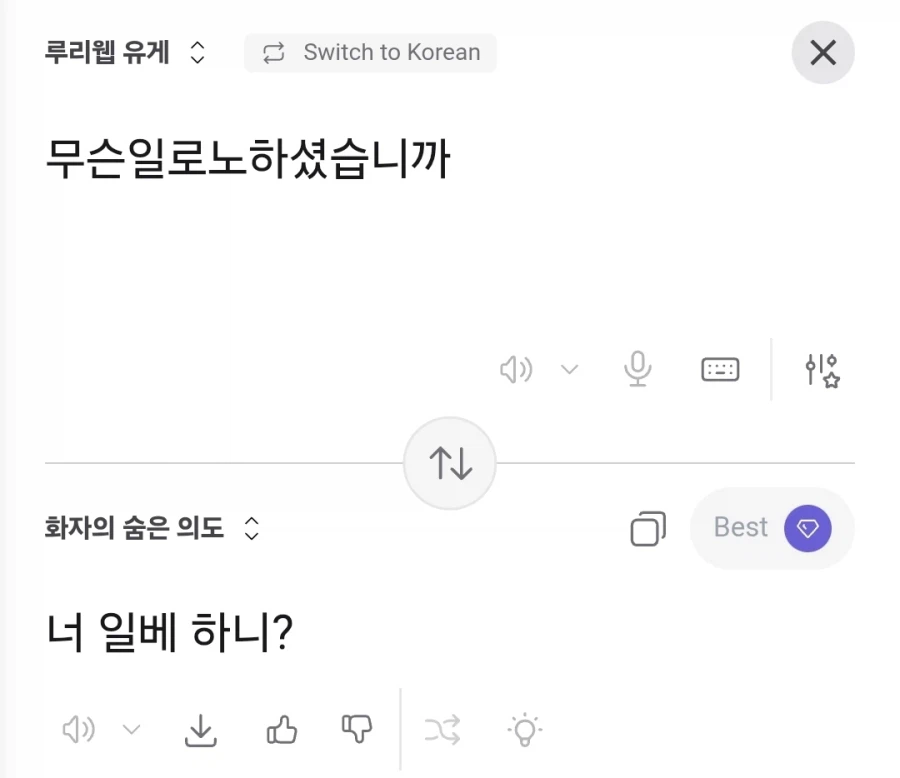The height and width of the screenshot is (778, 900).
Task: Download the translation result
Action: click(x=200, y=729)
